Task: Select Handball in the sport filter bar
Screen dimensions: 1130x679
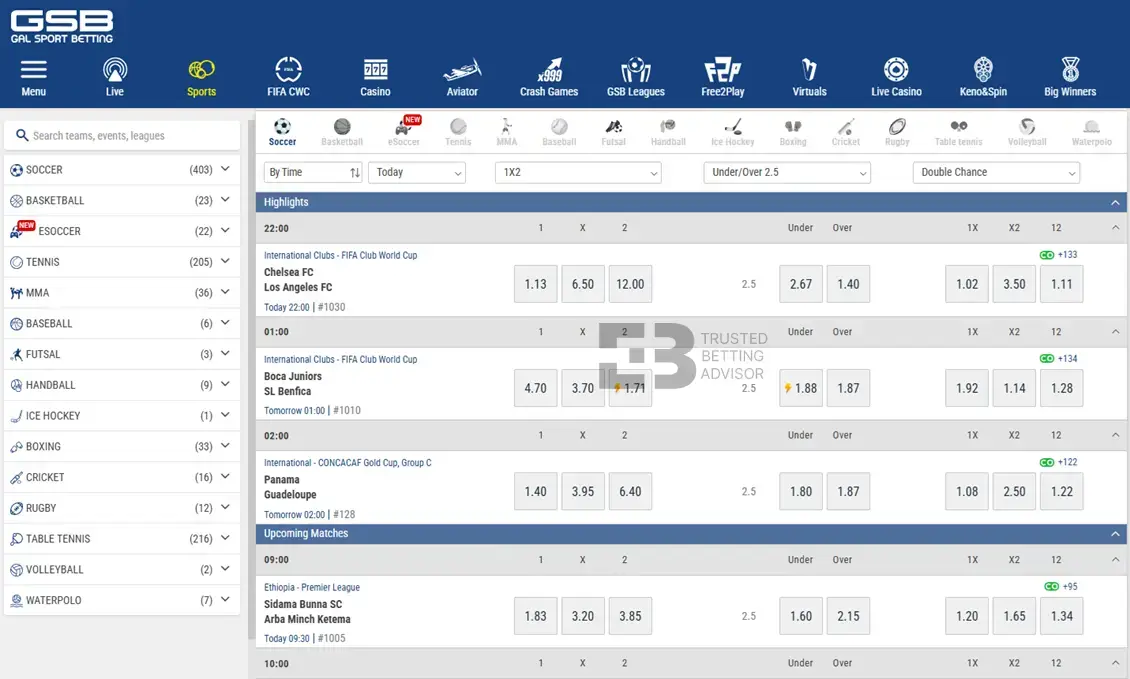Action: [668, 133]
